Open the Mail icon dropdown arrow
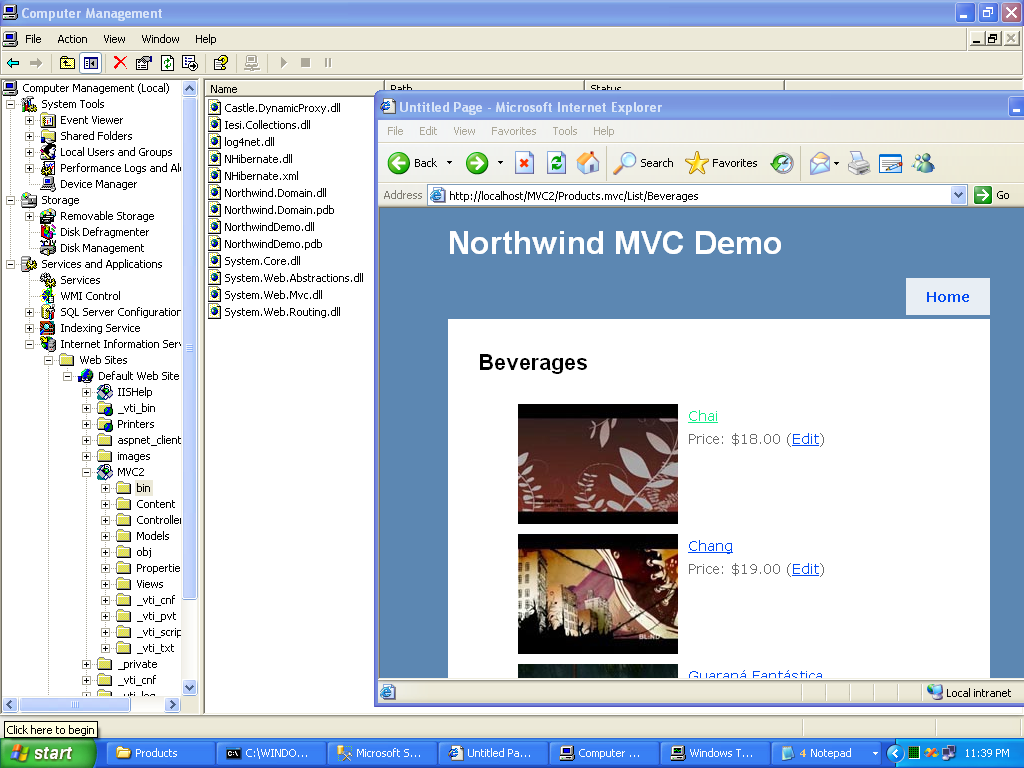The height and width of the screenshot is (768, 1024). pyautogui.click(x=837, y=163)
